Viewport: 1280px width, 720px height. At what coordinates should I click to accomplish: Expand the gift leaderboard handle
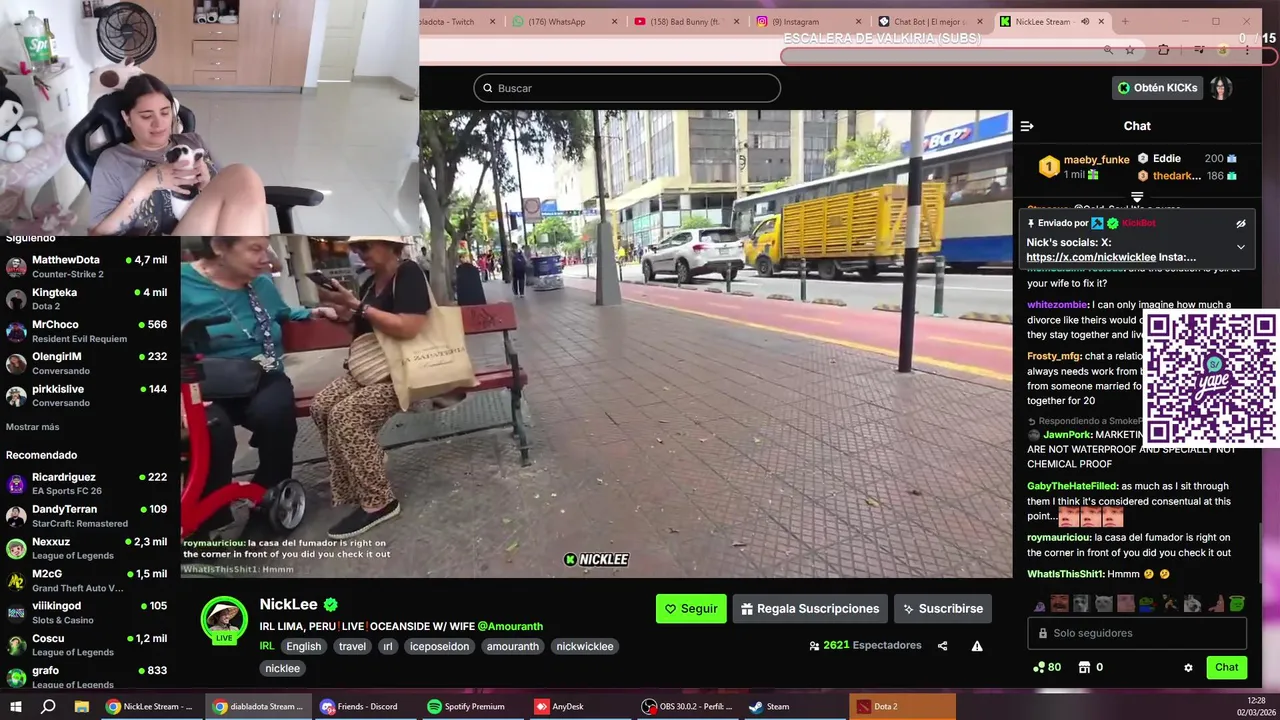[x=1137, y=197]
